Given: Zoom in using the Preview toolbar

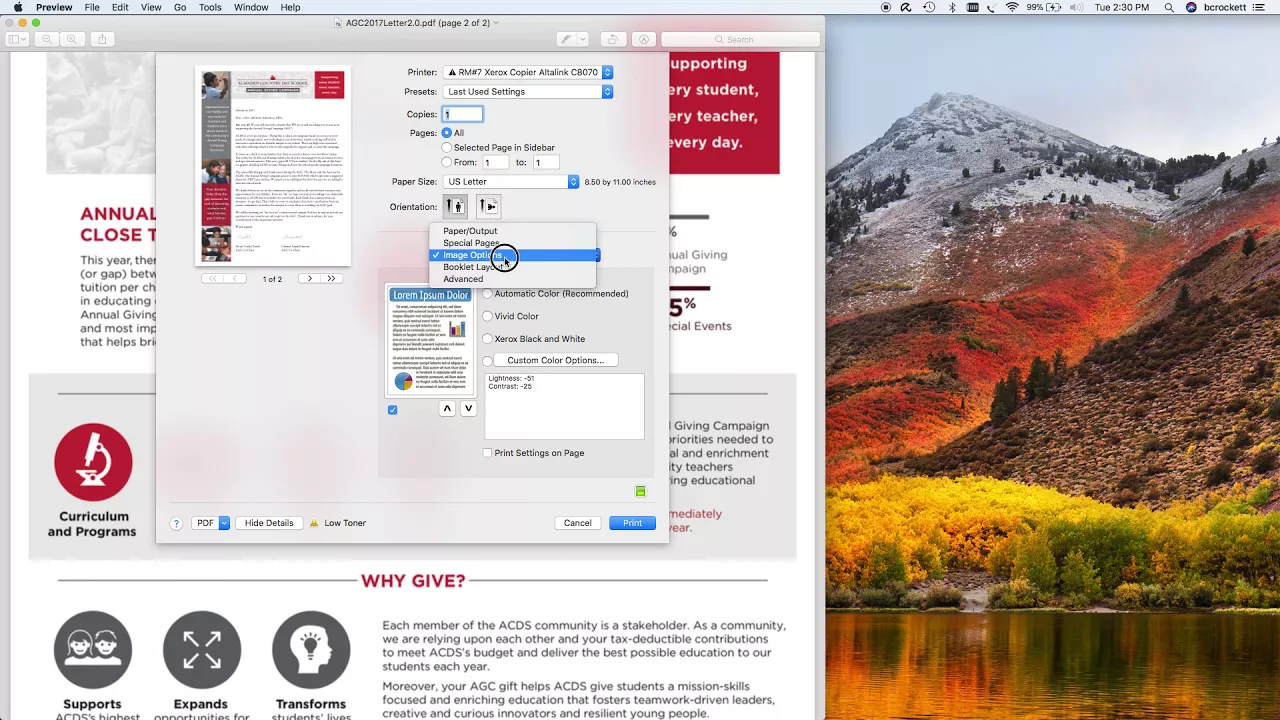Looking at the screenshot, I should [71, 39].
